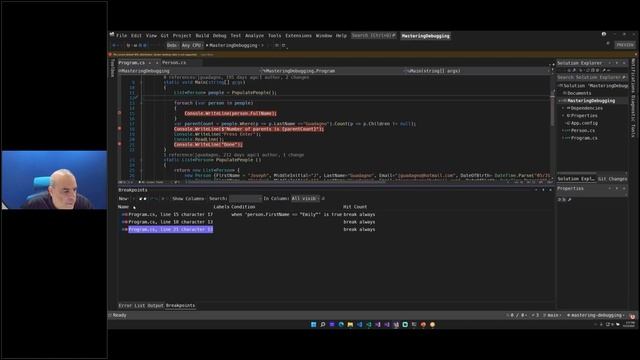Open the File menu

pyautogui.click(x=122, y=36)
